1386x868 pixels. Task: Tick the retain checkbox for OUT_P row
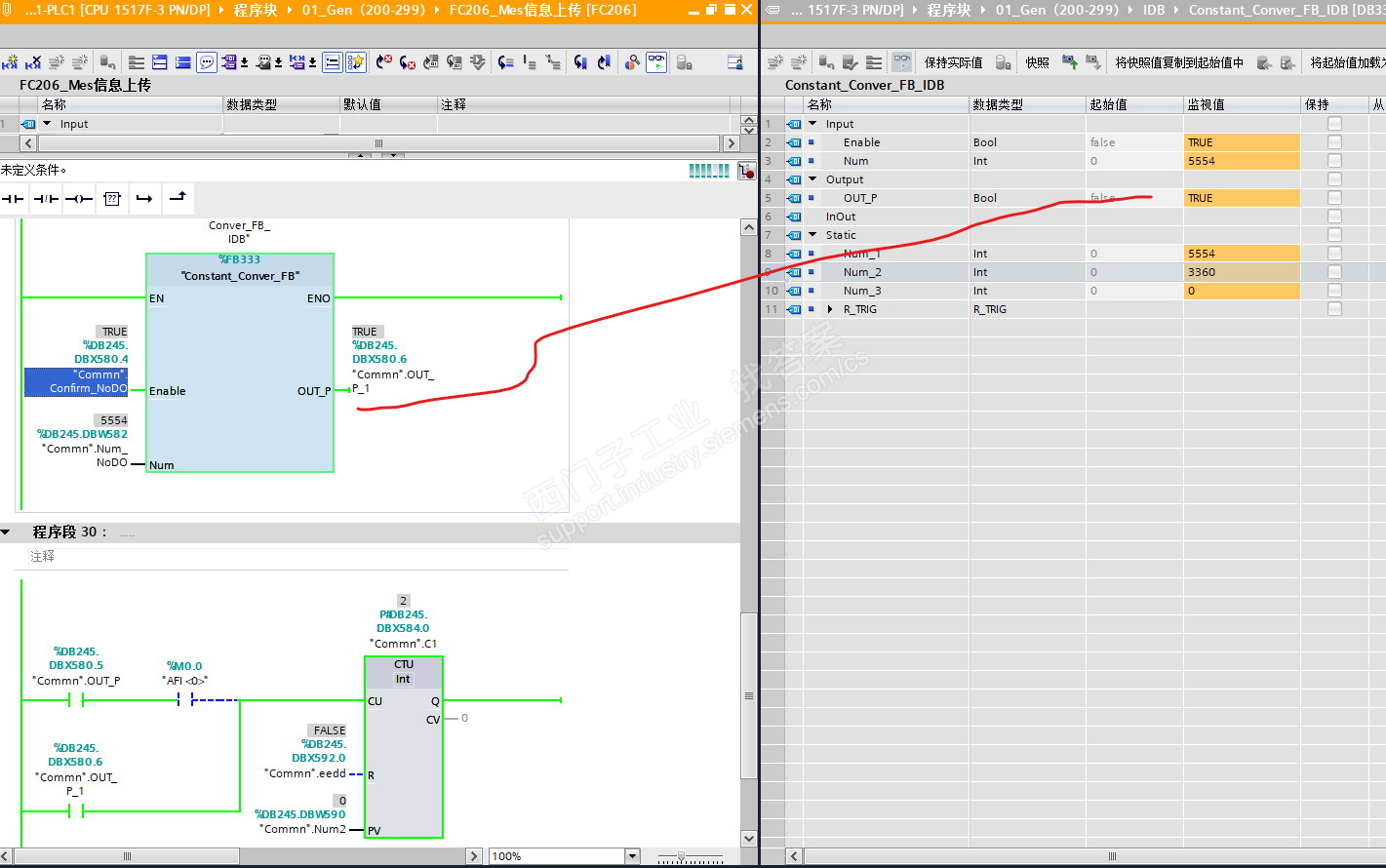click(1334, 198)
